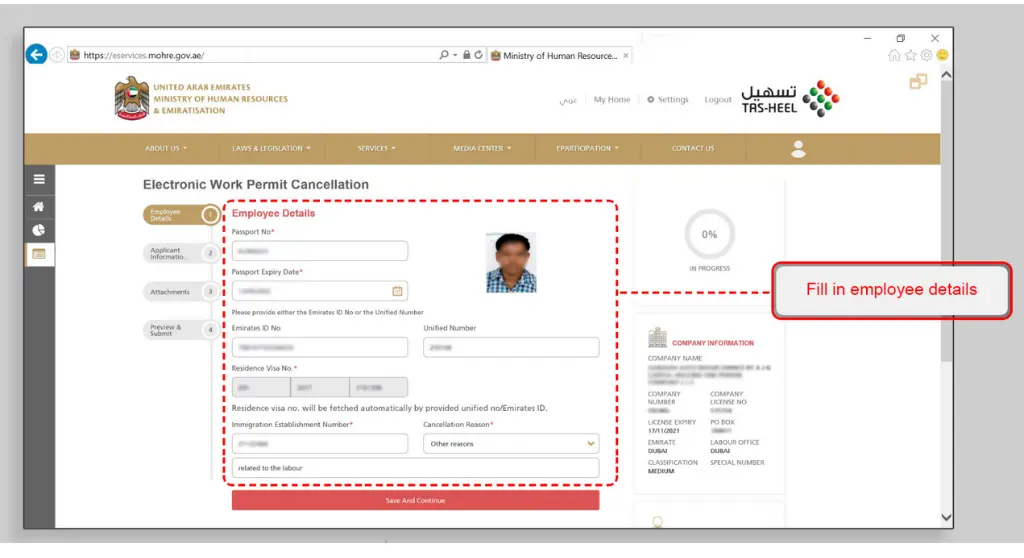Click Settings gear link in header
The height and width of the screenshot is (558, 1024).
coord(667,99)
